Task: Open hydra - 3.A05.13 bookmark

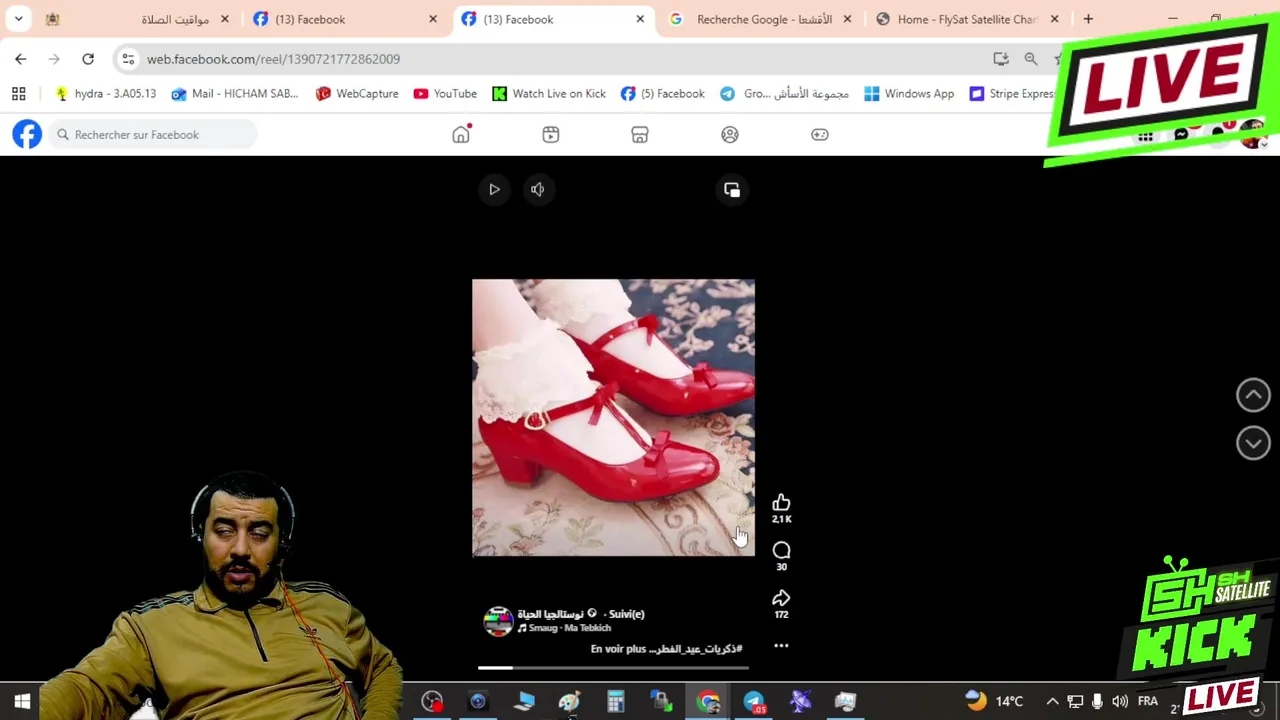Action: pyautogui.click(x=106, y=94)
